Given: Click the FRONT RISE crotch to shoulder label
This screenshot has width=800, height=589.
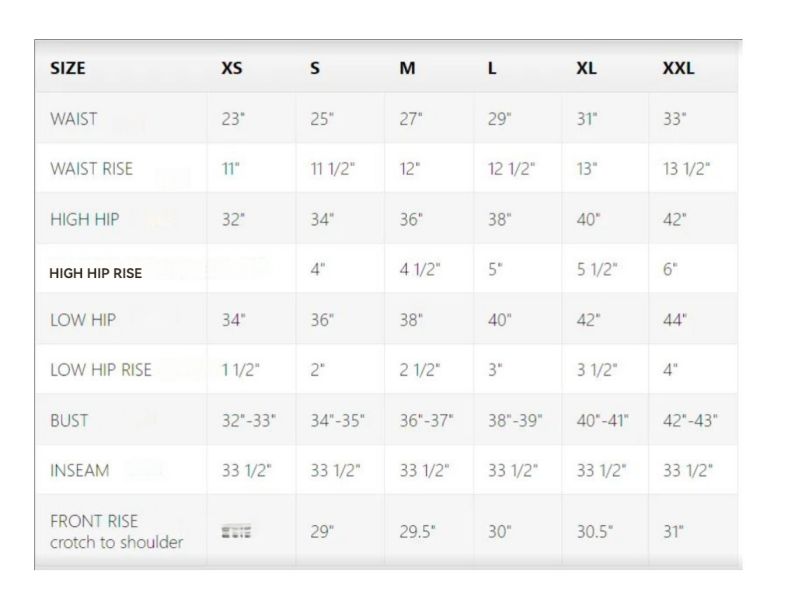Looking at the screenshot, I should [116, 531].
